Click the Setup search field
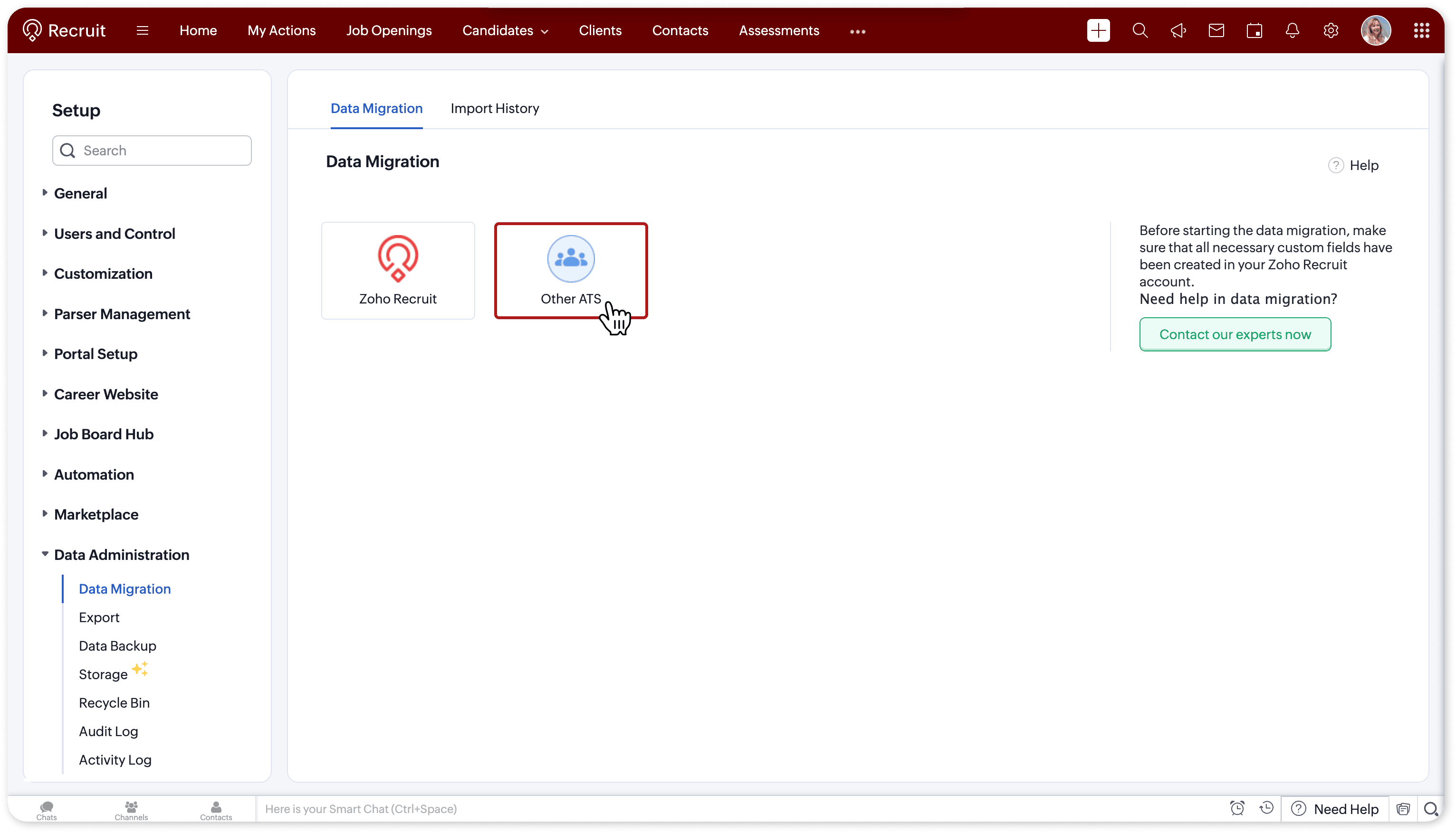 point(152,151)
